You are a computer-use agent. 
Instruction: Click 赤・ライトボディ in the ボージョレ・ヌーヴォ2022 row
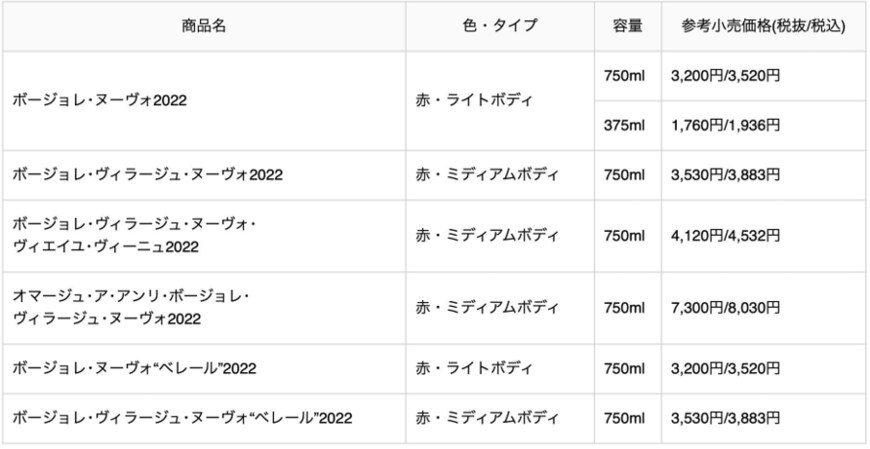474,101
